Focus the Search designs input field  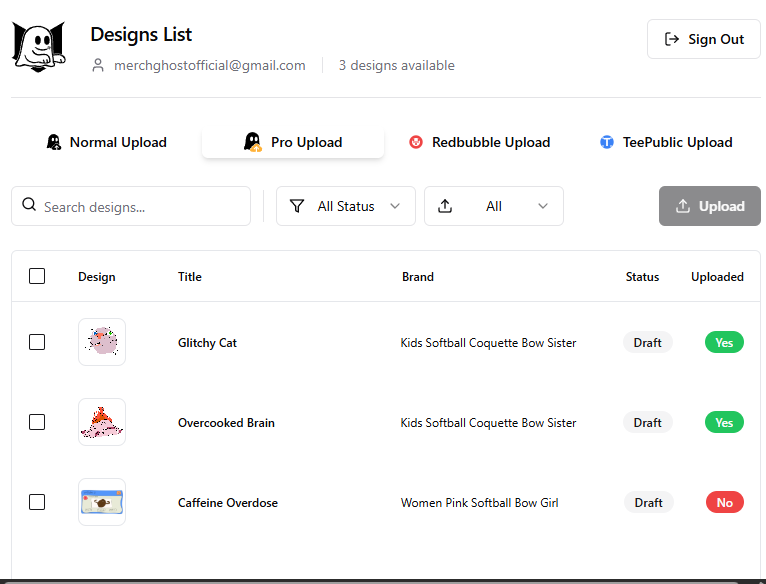pos(131,206)
